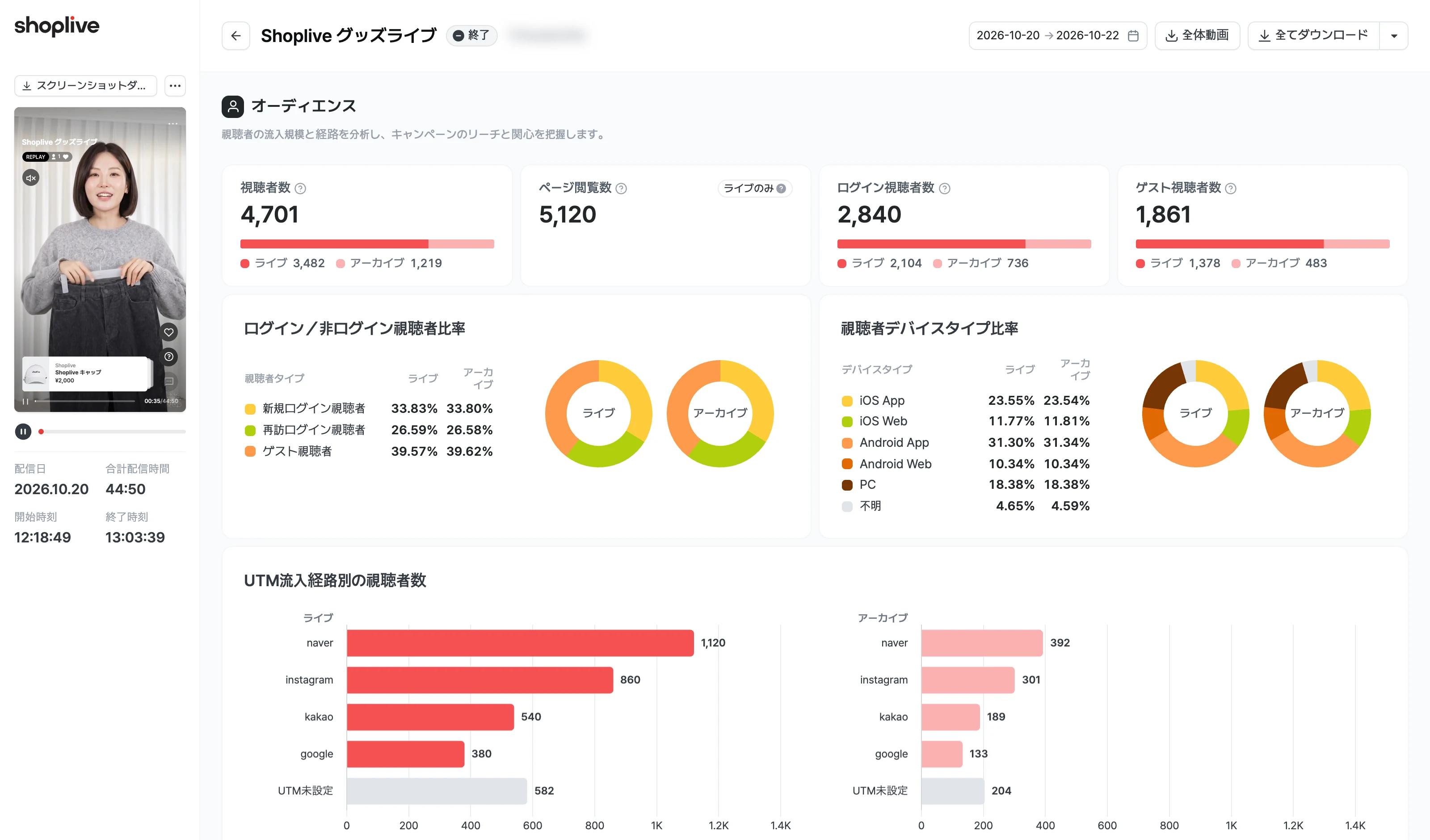This screenshot has height=840, width=1430.
Task: Click the three dots atop video player
Action: click(173, 123)
